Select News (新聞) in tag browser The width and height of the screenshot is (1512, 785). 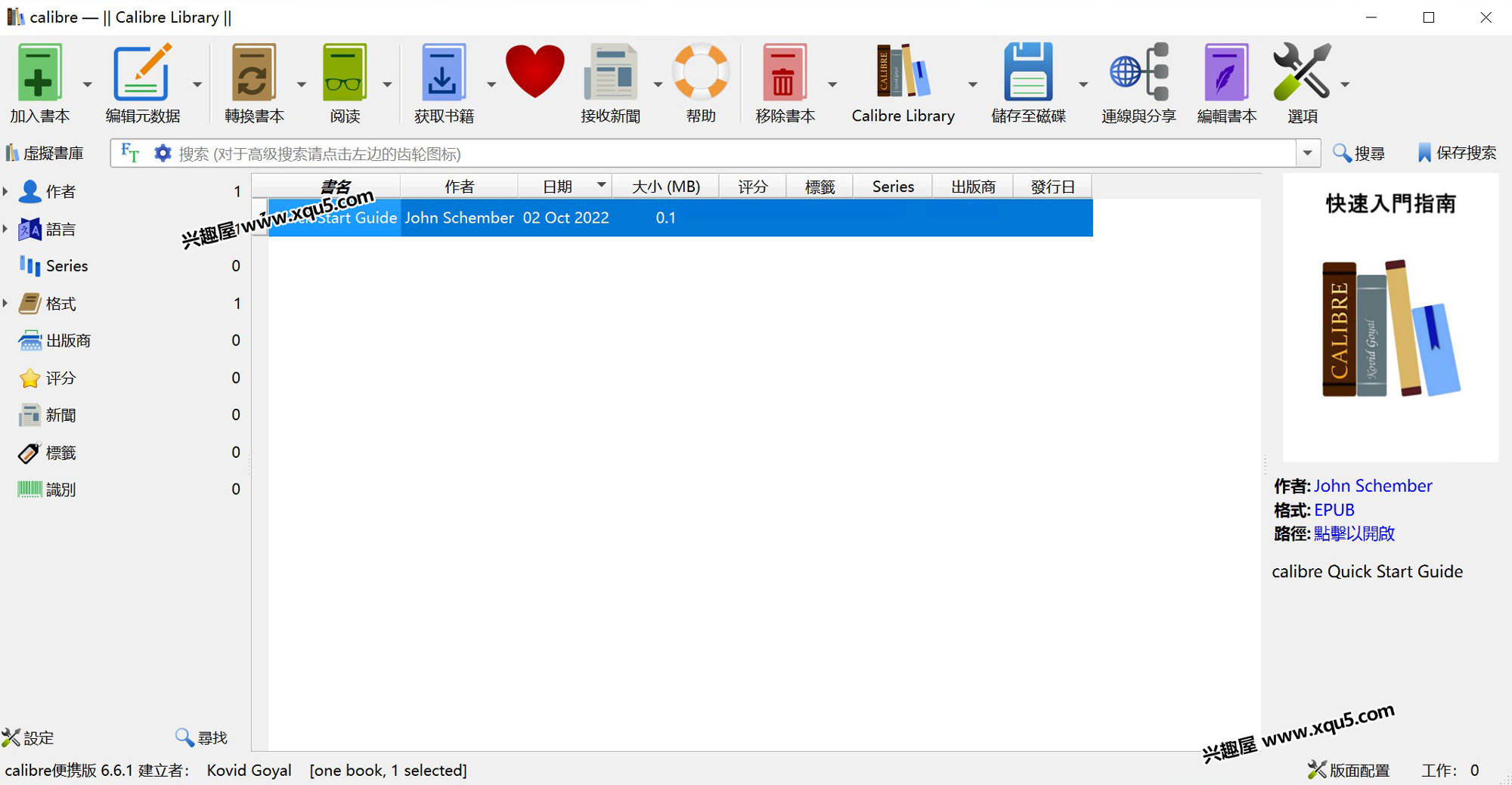point(60,415)
